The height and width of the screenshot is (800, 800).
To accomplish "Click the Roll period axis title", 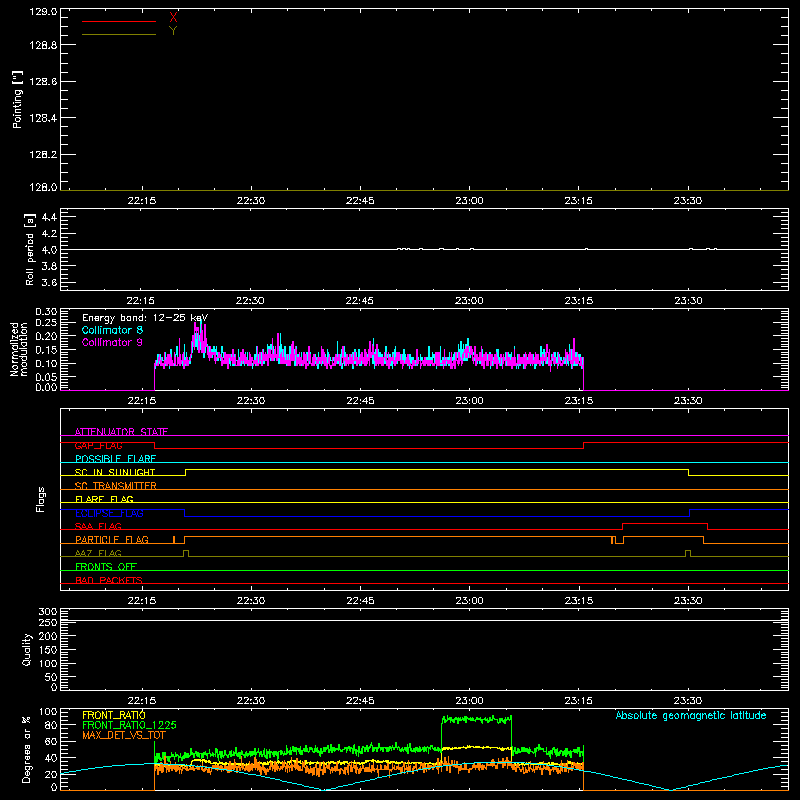I will click(x=30, y=249).
